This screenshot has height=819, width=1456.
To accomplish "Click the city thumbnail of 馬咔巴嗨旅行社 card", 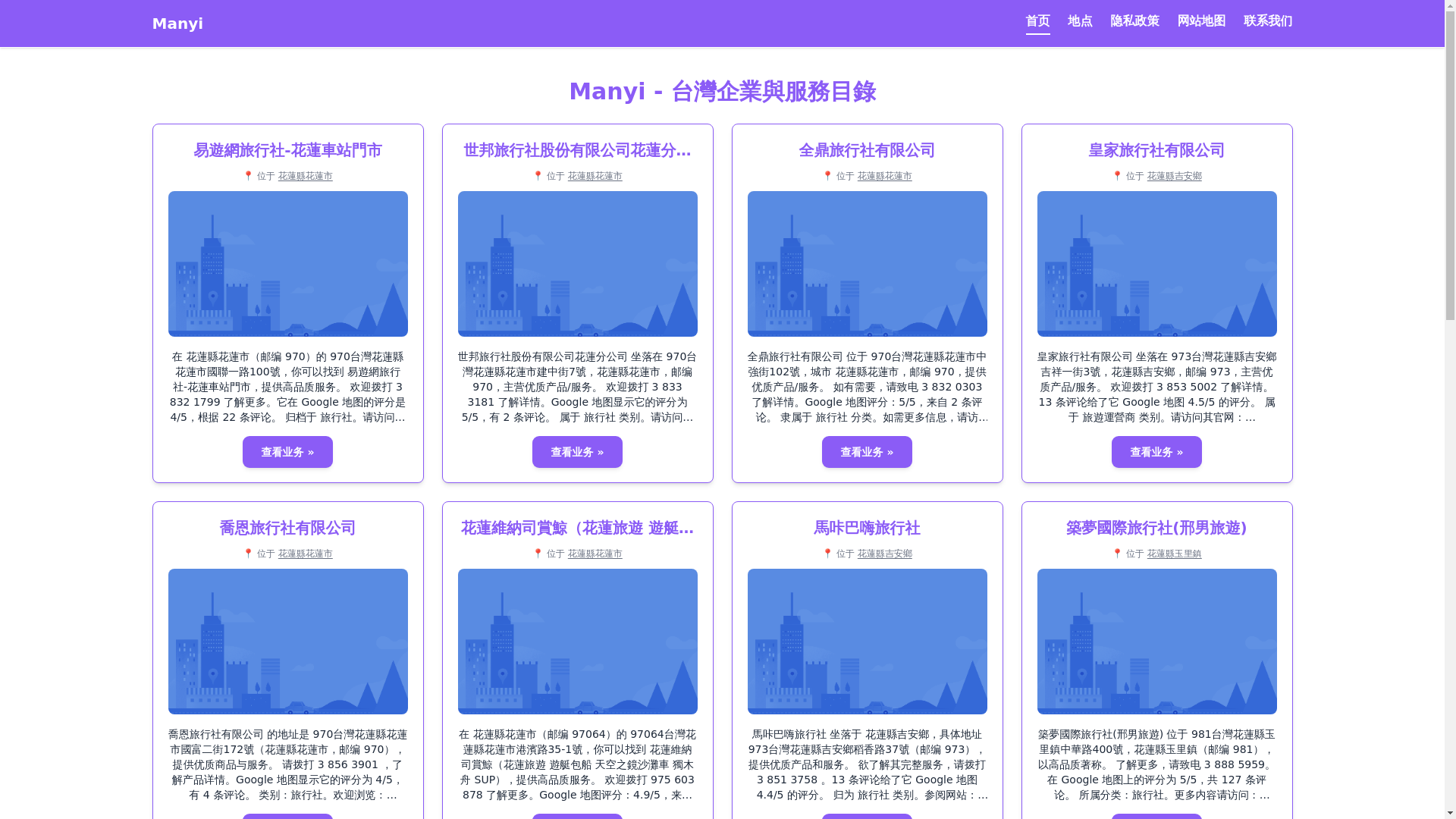I will (868, 642).
